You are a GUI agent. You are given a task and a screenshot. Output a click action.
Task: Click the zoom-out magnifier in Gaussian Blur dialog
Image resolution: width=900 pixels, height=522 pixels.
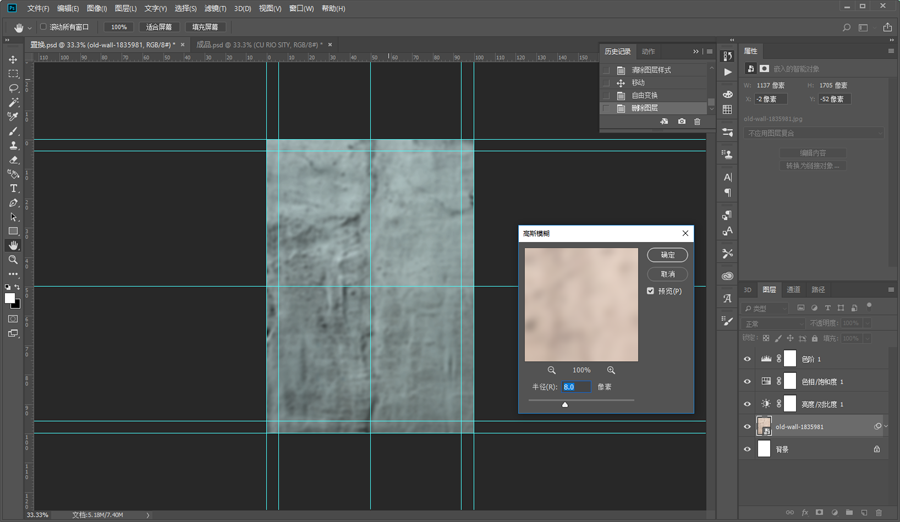(551, 370)
